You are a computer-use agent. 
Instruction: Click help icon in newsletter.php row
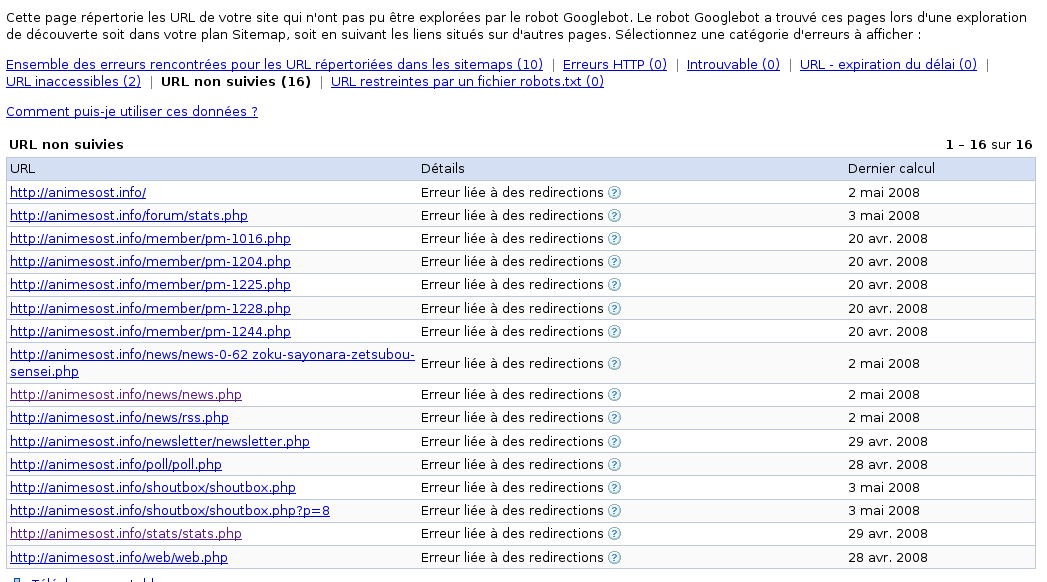click(x=615, y=441)
